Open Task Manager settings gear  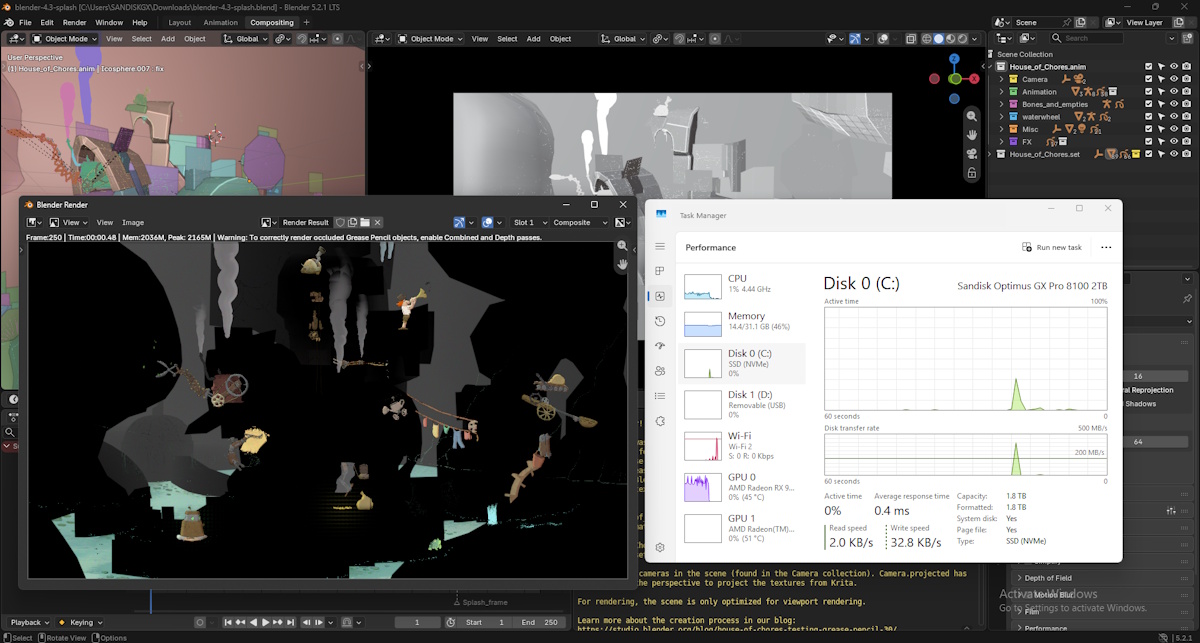[x=660, y=547]
